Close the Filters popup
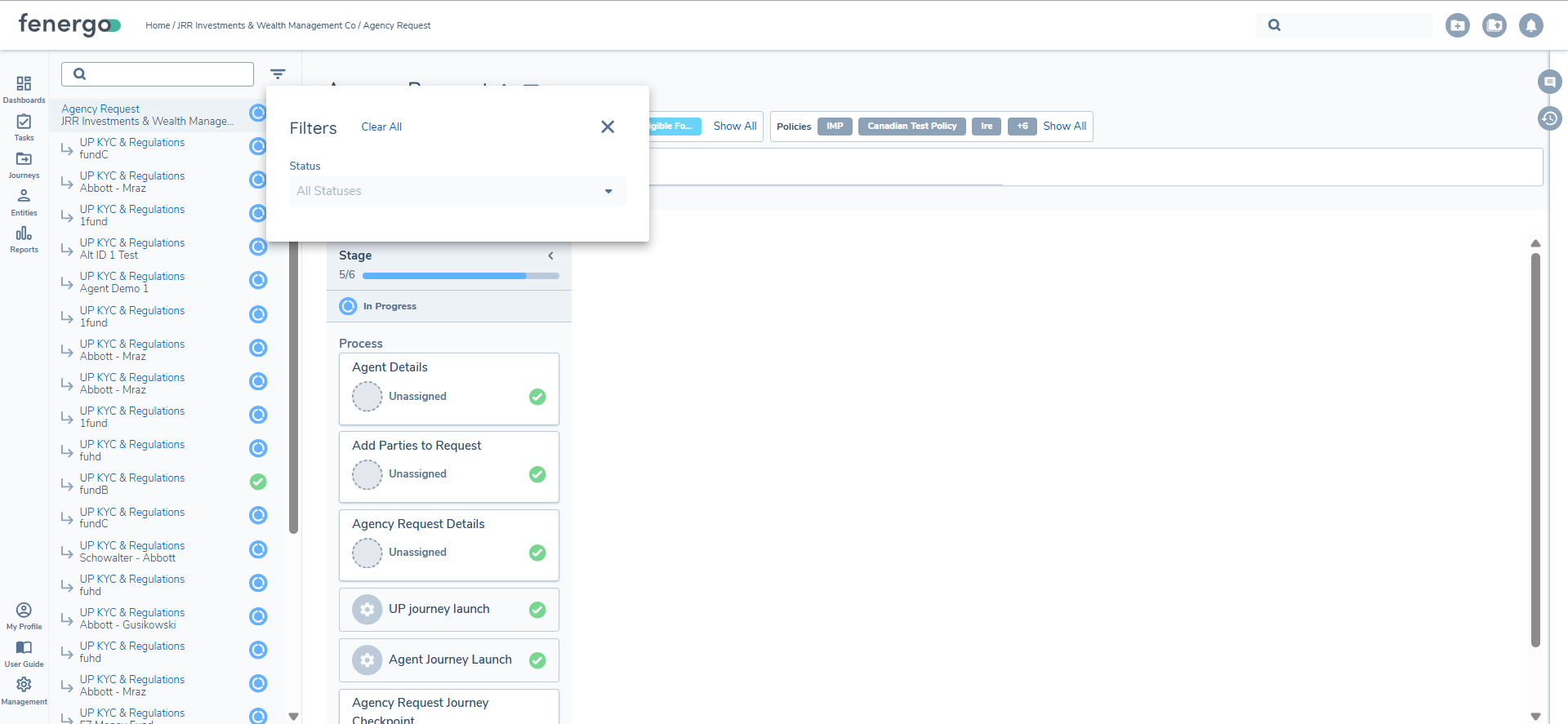This screenshot has width=1568, height=724. click(608, 127)
